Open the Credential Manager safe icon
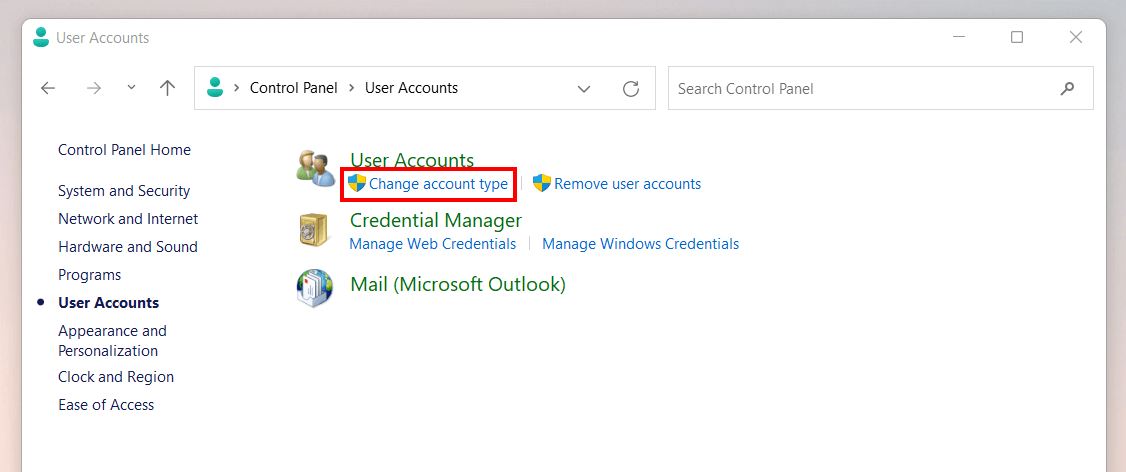The image size is (1126, 472). click(313, 230)
